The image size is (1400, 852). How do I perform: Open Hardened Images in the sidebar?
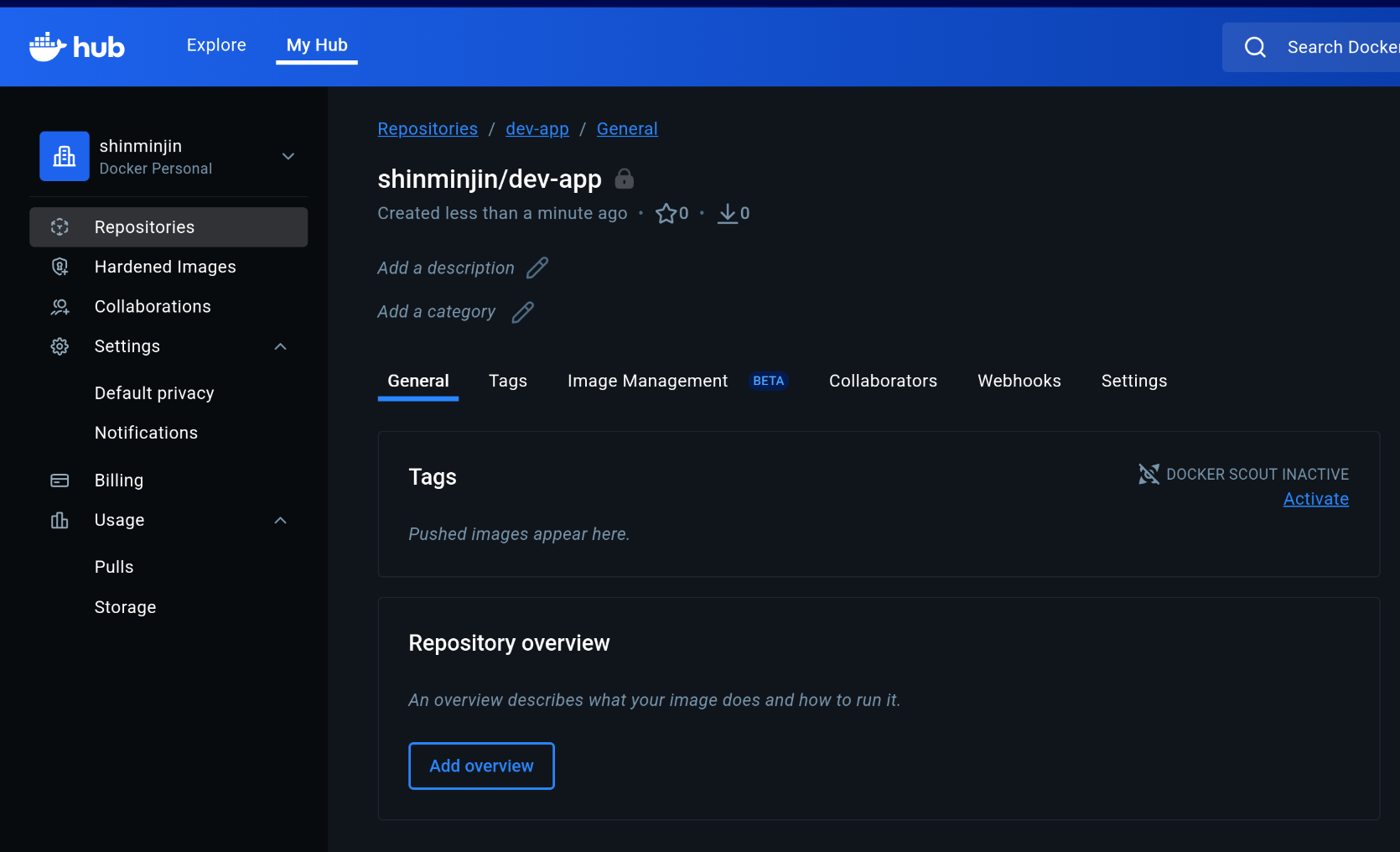tap(169, 267)
